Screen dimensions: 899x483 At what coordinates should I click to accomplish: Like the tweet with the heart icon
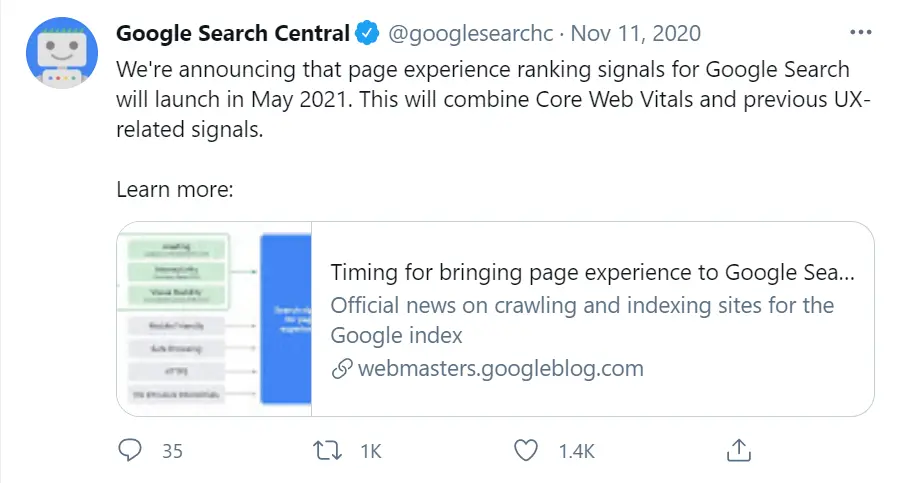click(x=526, y=450)
